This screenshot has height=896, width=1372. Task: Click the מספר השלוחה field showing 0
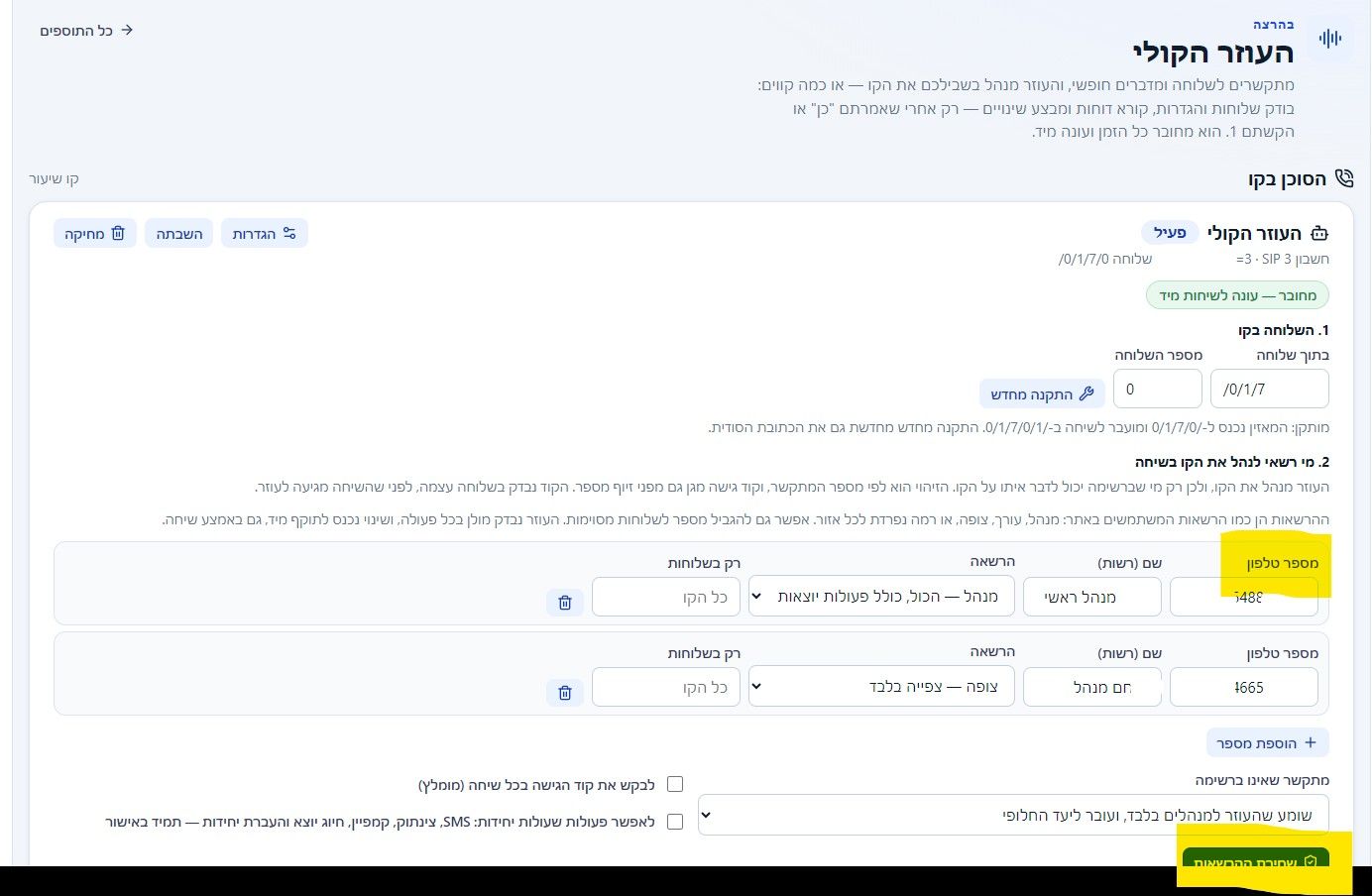click(x=1158, y=389)
